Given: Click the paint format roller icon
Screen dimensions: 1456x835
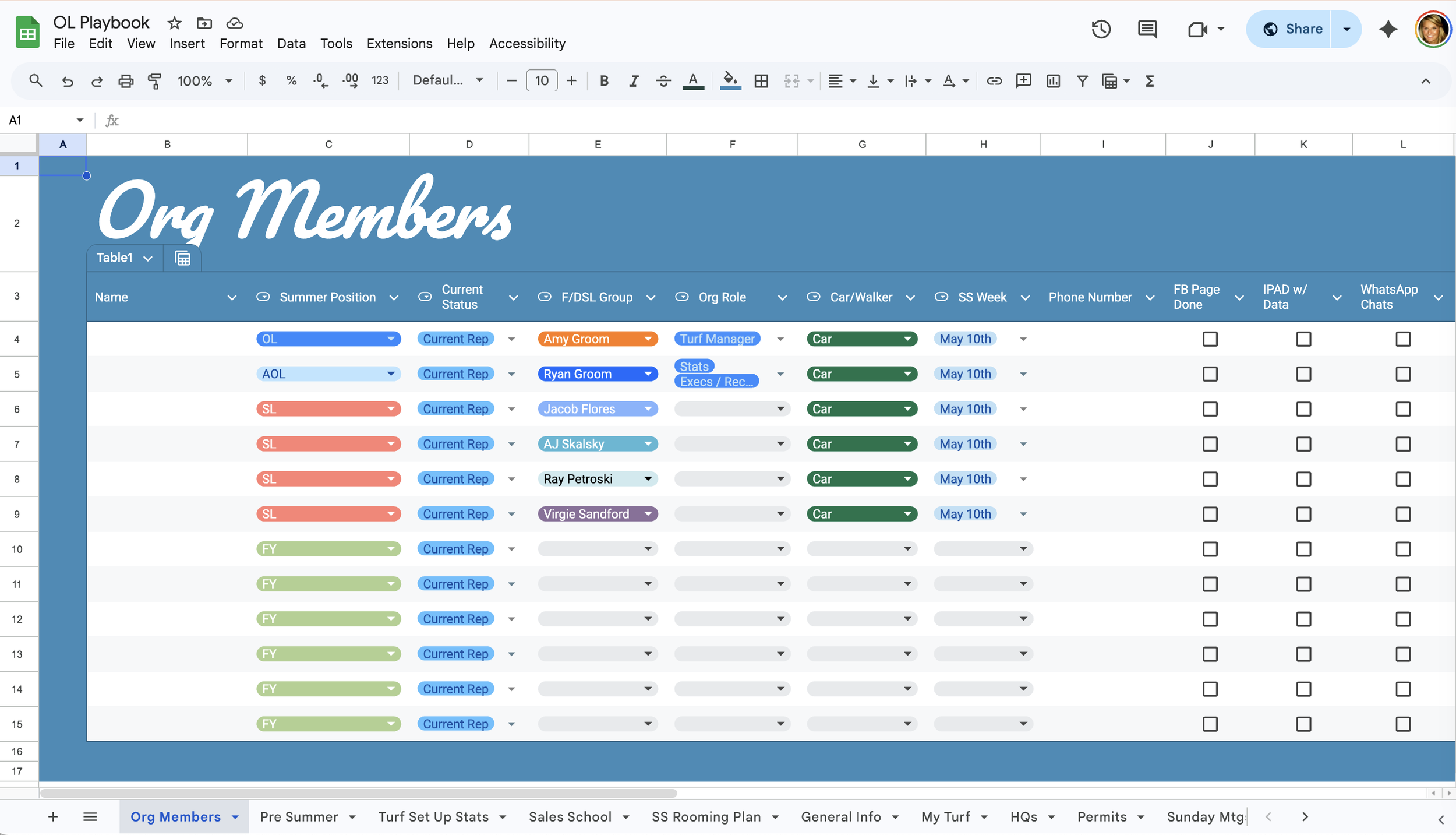Looking at the screenshot, I should [154, 81].
